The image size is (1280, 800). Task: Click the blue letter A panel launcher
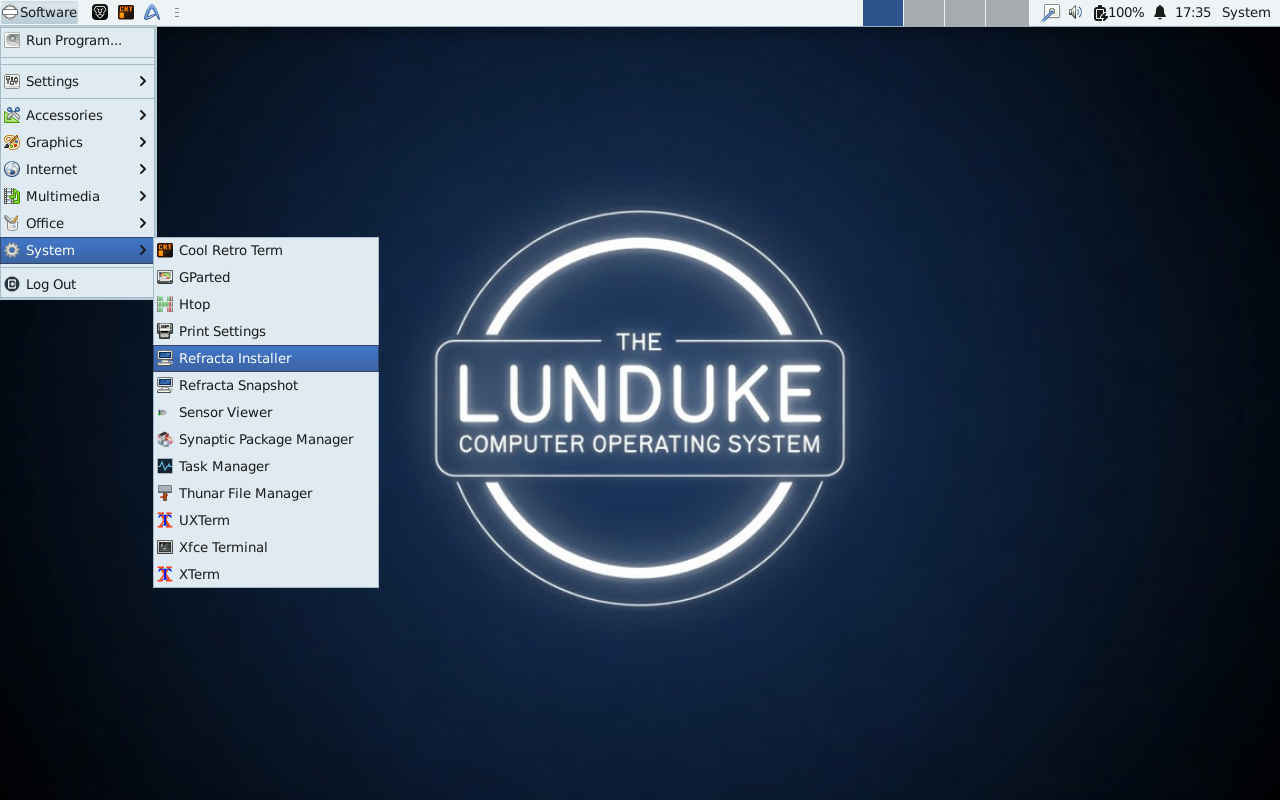[x=152, y=13]
